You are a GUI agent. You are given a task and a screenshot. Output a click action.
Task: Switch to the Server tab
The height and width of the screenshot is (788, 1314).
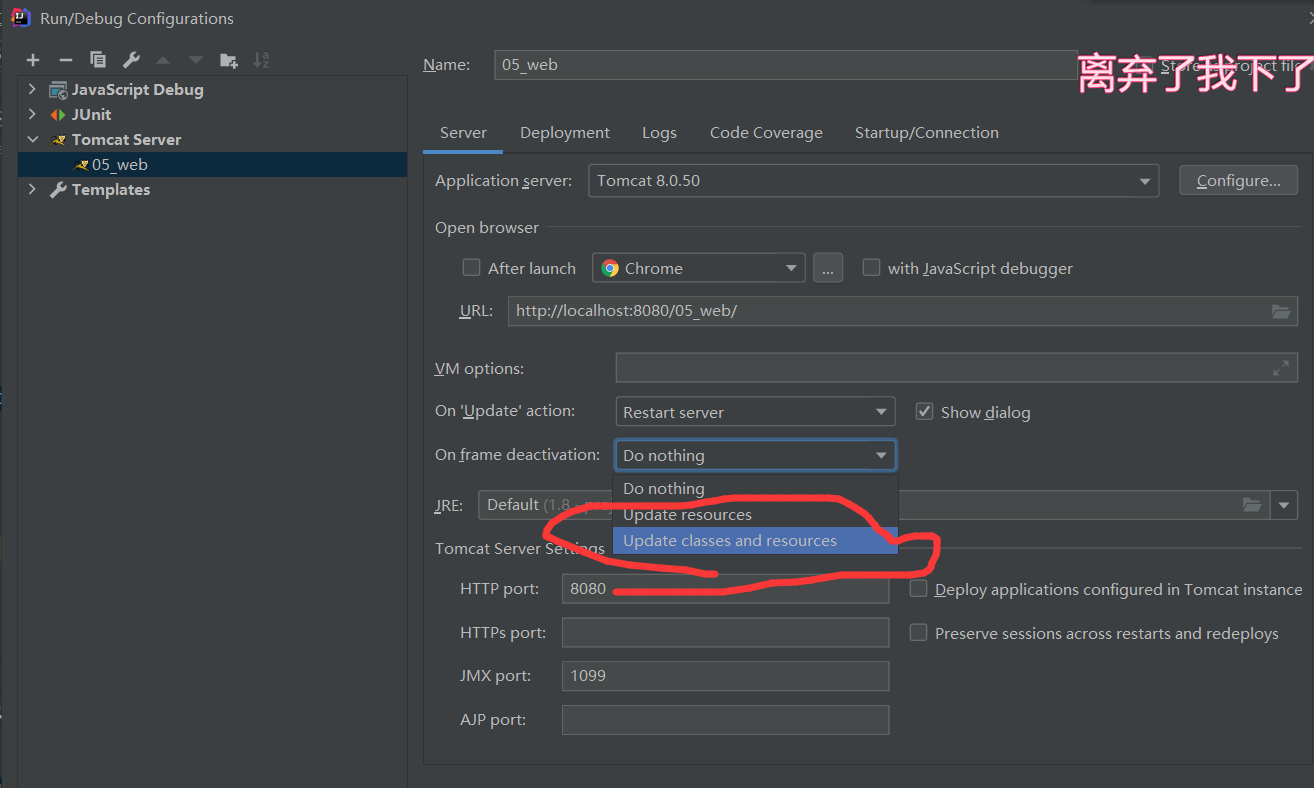tap(463, 133)
